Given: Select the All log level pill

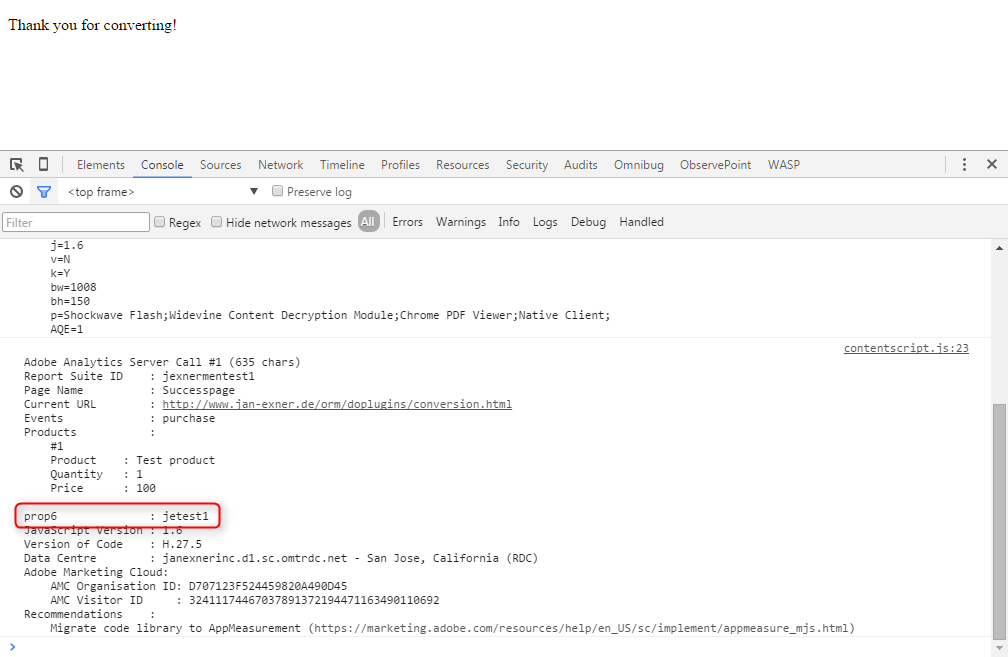Looking at the screenshot, I should pos(368,222).
